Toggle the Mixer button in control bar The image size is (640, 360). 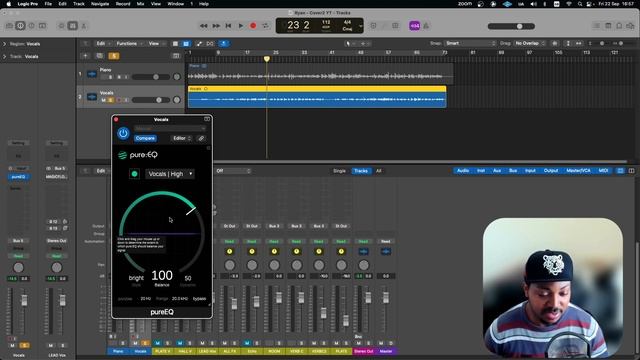coord(73,26)
